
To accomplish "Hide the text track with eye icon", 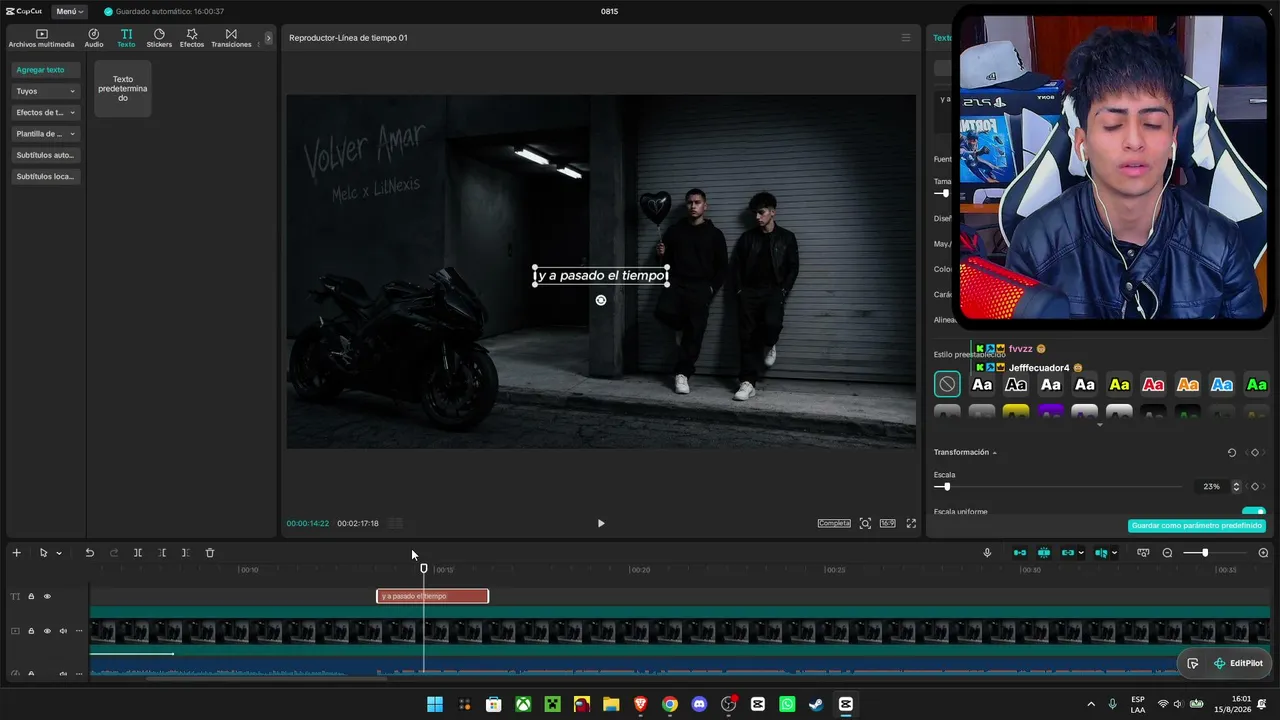I will [x=47, y=597].
